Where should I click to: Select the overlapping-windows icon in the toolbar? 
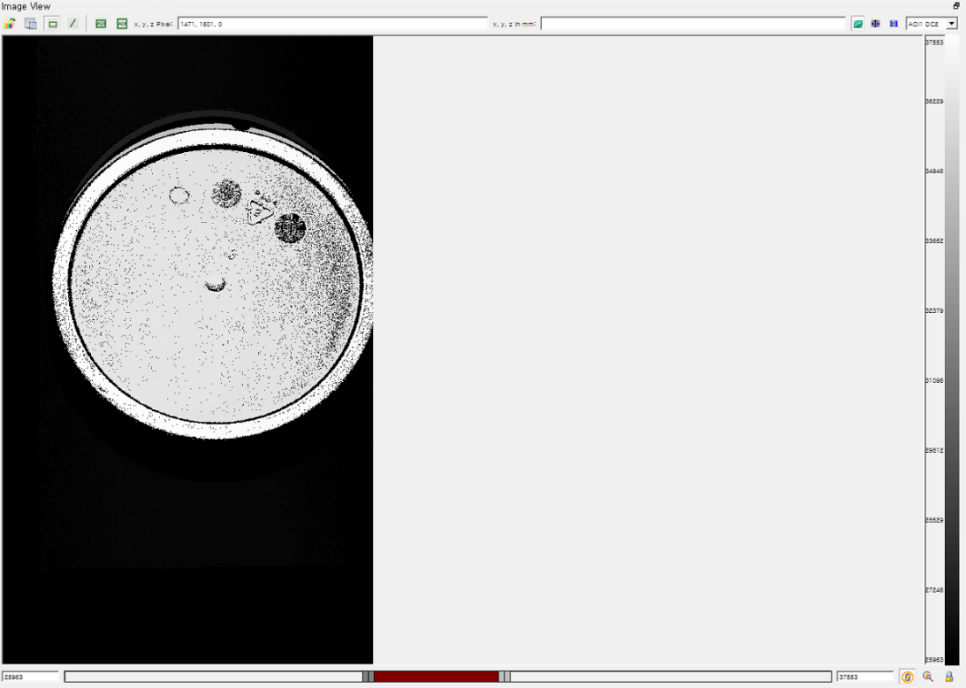(31, 23)
